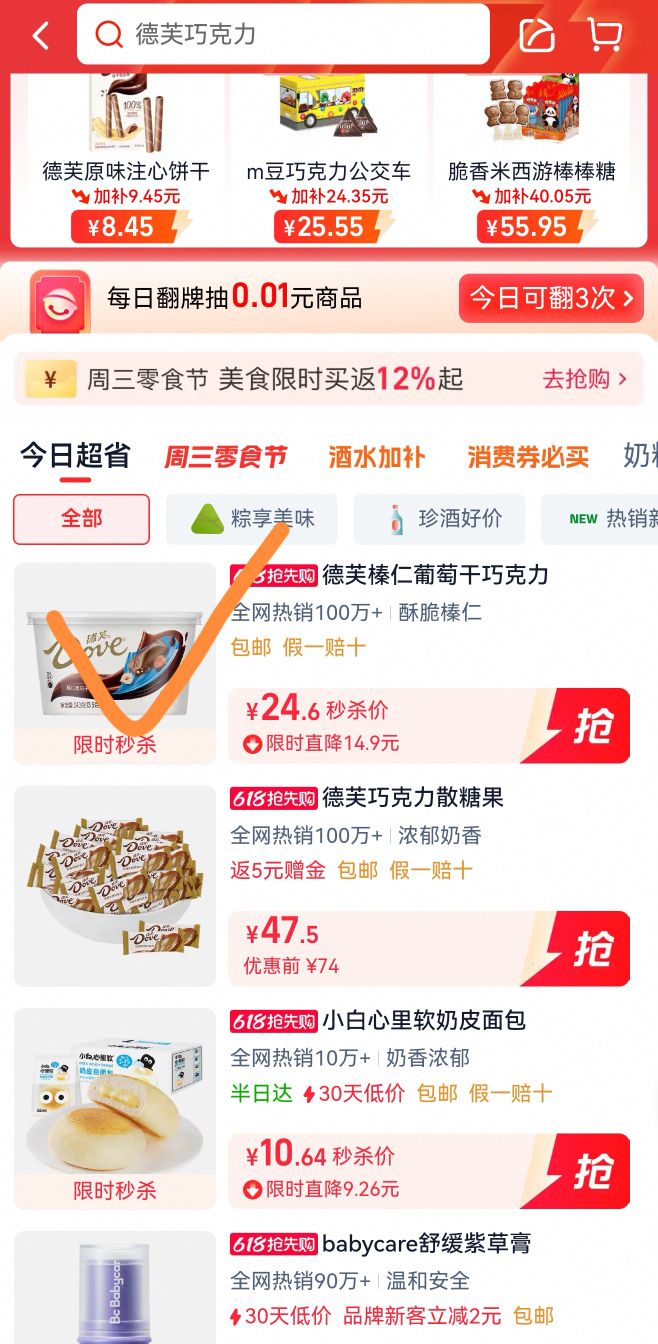Open the 德芙巧克力散糖果 product thumbnail

114,886
